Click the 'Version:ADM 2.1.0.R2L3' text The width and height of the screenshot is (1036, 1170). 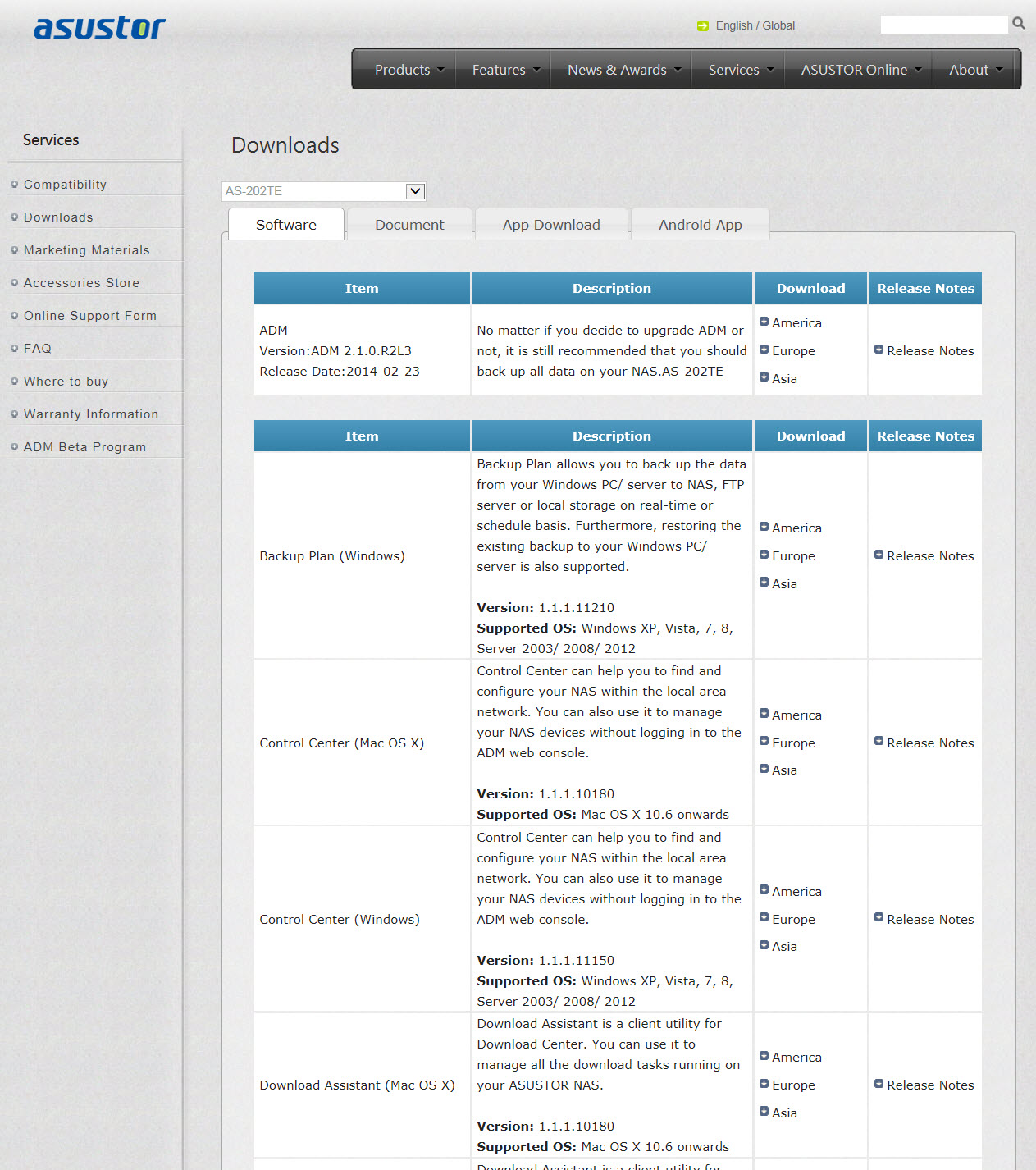click(x=335, y=351)
